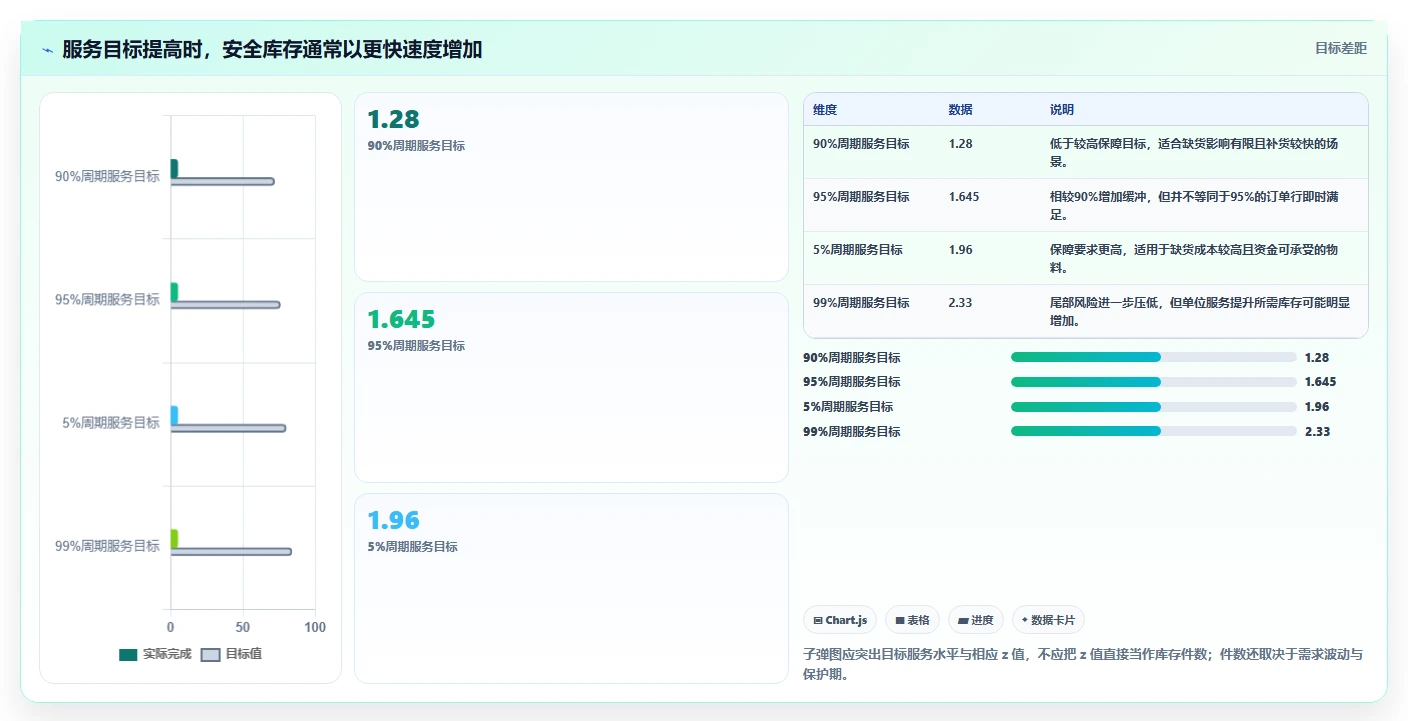Click the dark green 90% actual bar
This screenshot has width=1408, height=721.
click(174, 168)
